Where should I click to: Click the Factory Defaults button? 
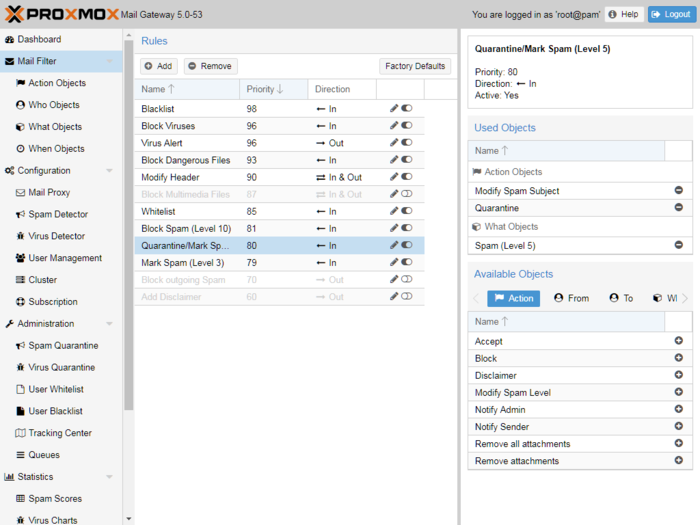(x=415, y=66)
